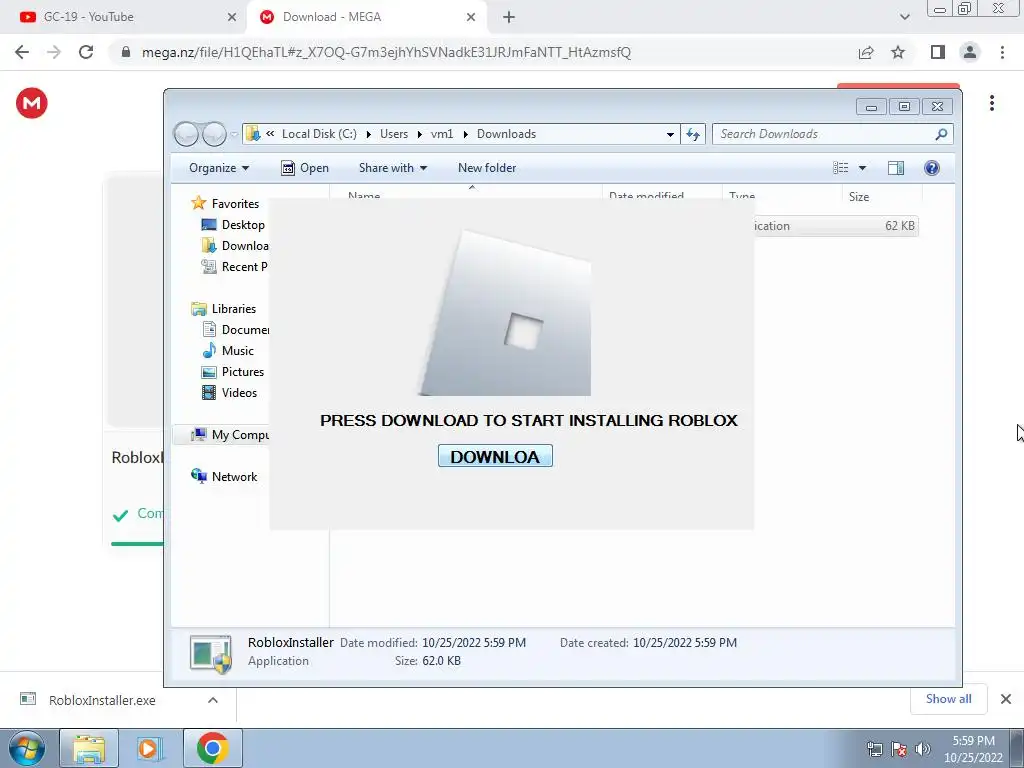Close the Download - MEGA tab
The width and height of the screenshot is (1024, 768).
click(x=471, y=18)
